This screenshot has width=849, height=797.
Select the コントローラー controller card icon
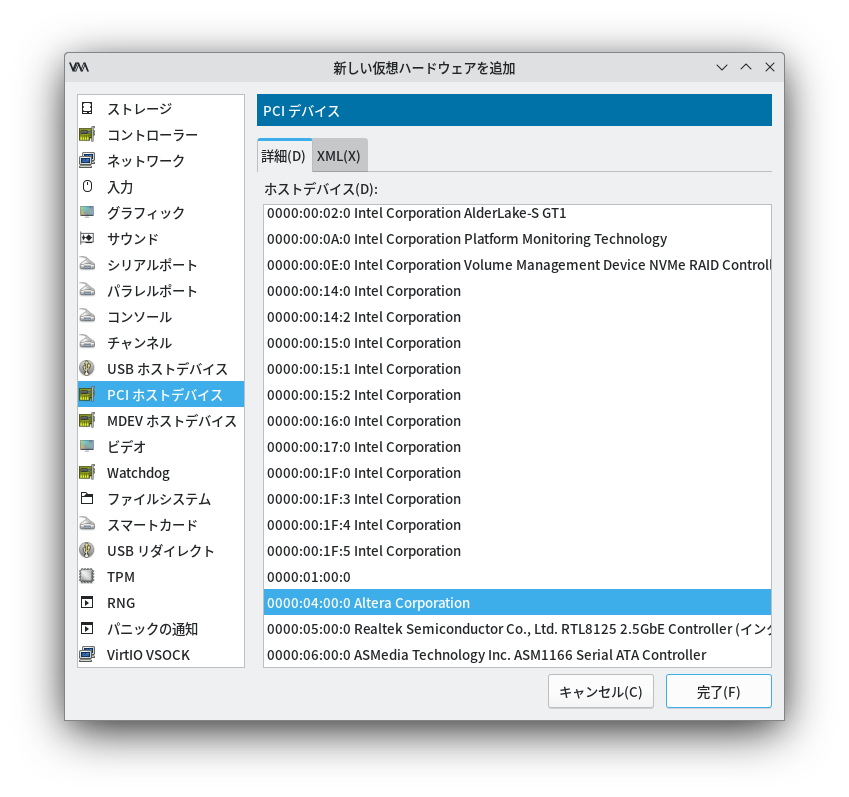click(x=87, y=134)
